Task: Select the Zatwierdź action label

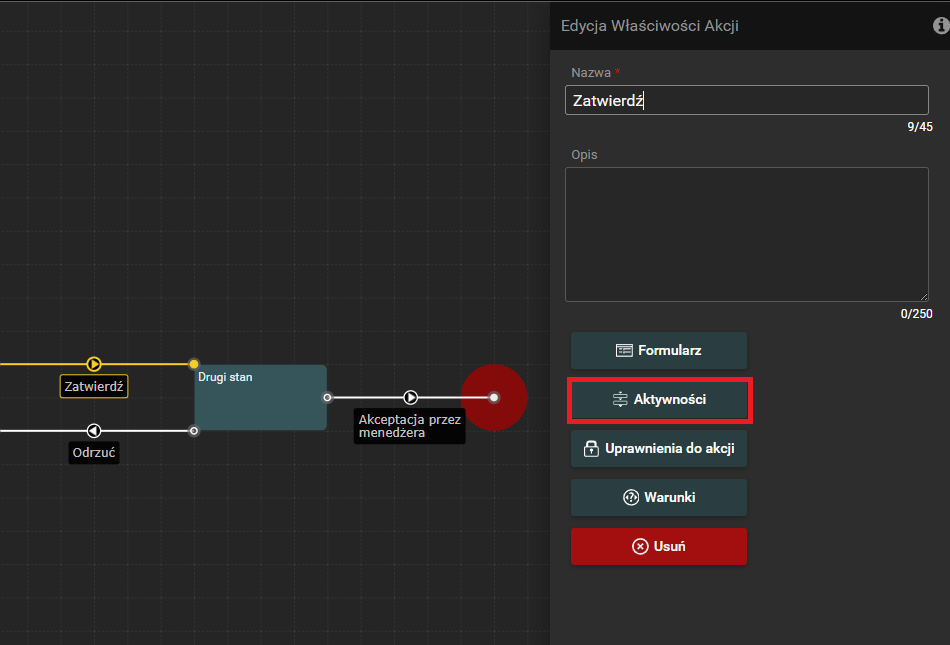Action: pos(94,386)
